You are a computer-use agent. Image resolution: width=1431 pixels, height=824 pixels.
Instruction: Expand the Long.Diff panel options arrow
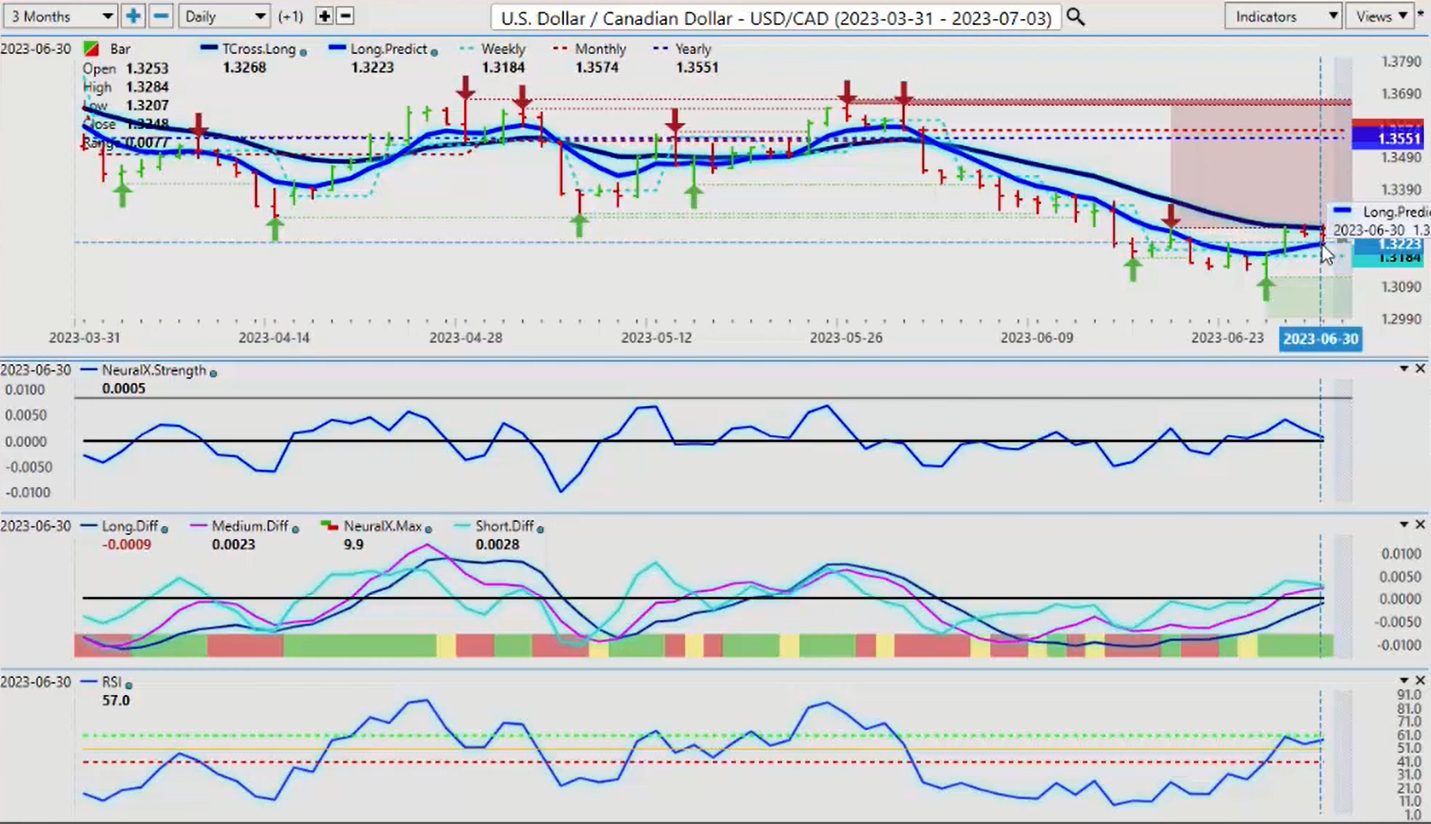(x=1404, y=525)
